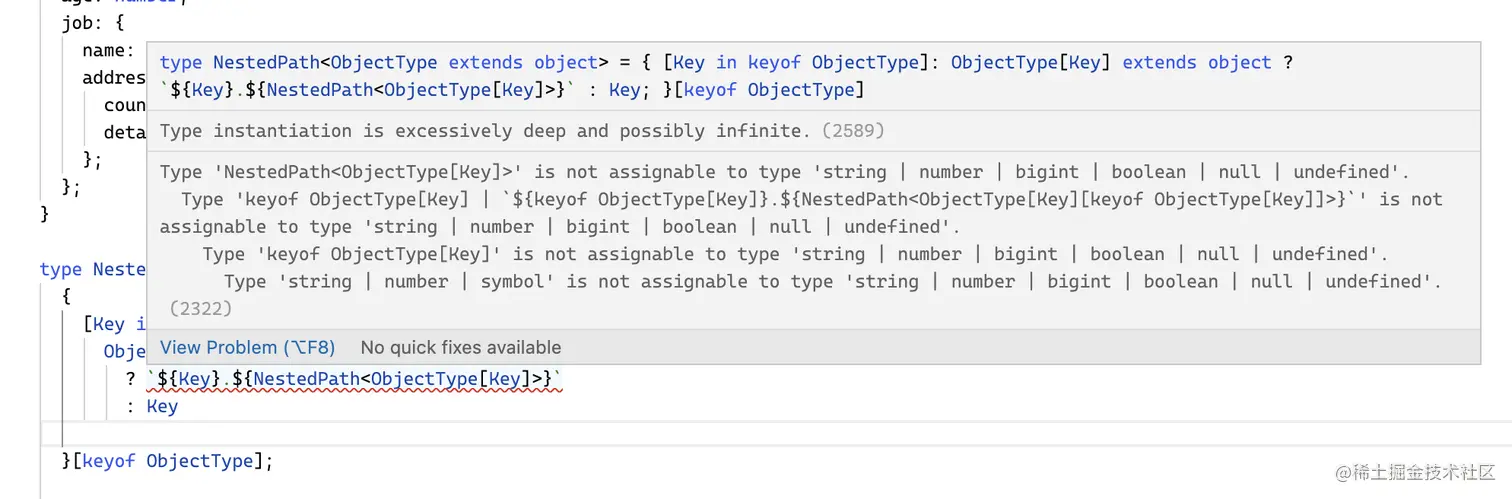Click the "type" keyword in the editor
The image size is (1512, 499).
coord(60,269)
